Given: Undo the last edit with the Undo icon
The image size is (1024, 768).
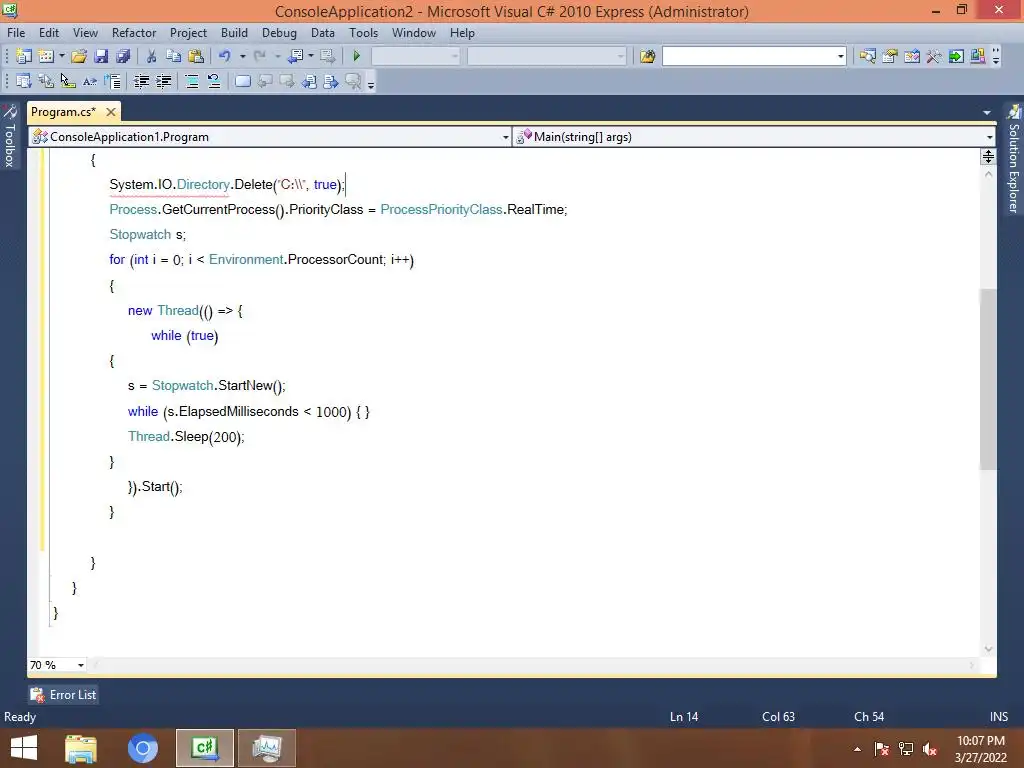Looking at the screenshot, I should (x=225, y=56).
